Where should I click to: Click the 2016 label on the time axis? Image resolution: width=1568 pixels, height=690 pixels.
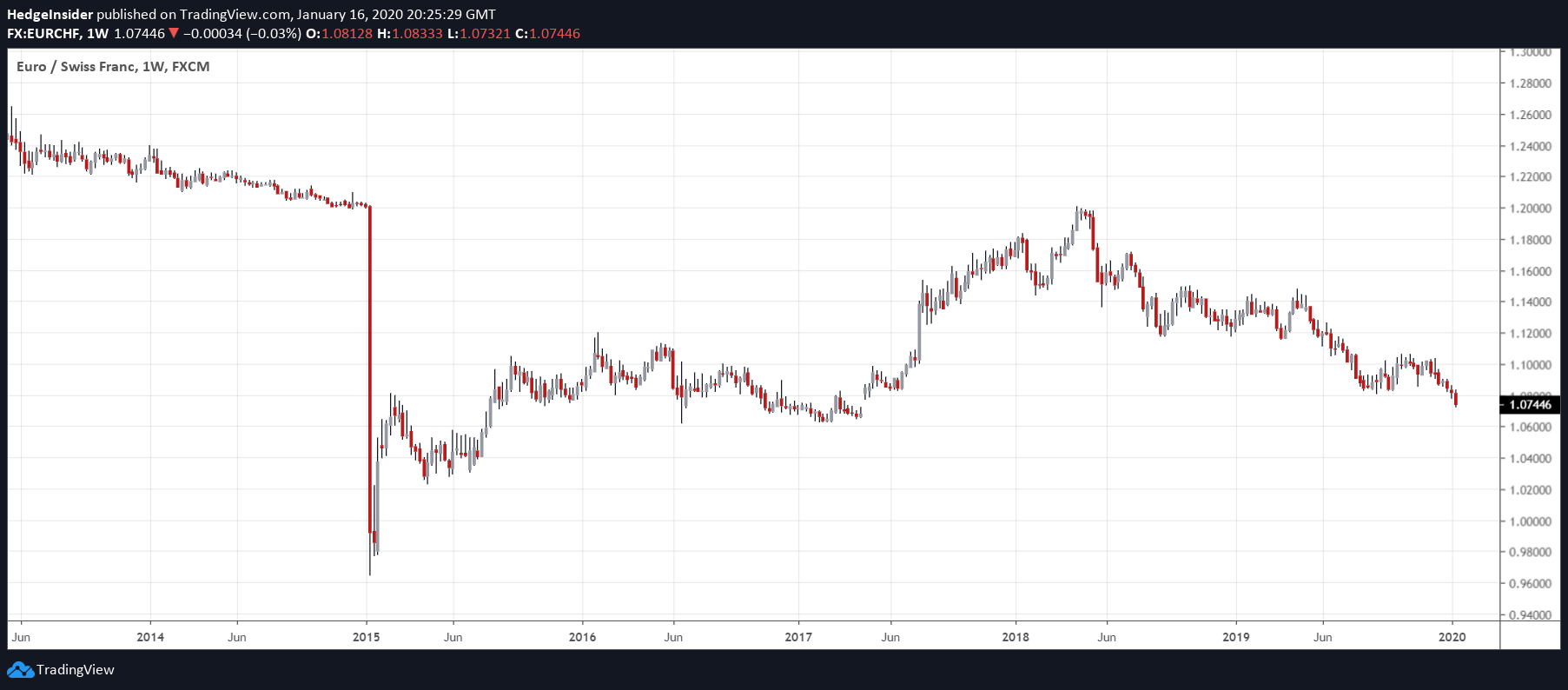[x=583, y=637]
